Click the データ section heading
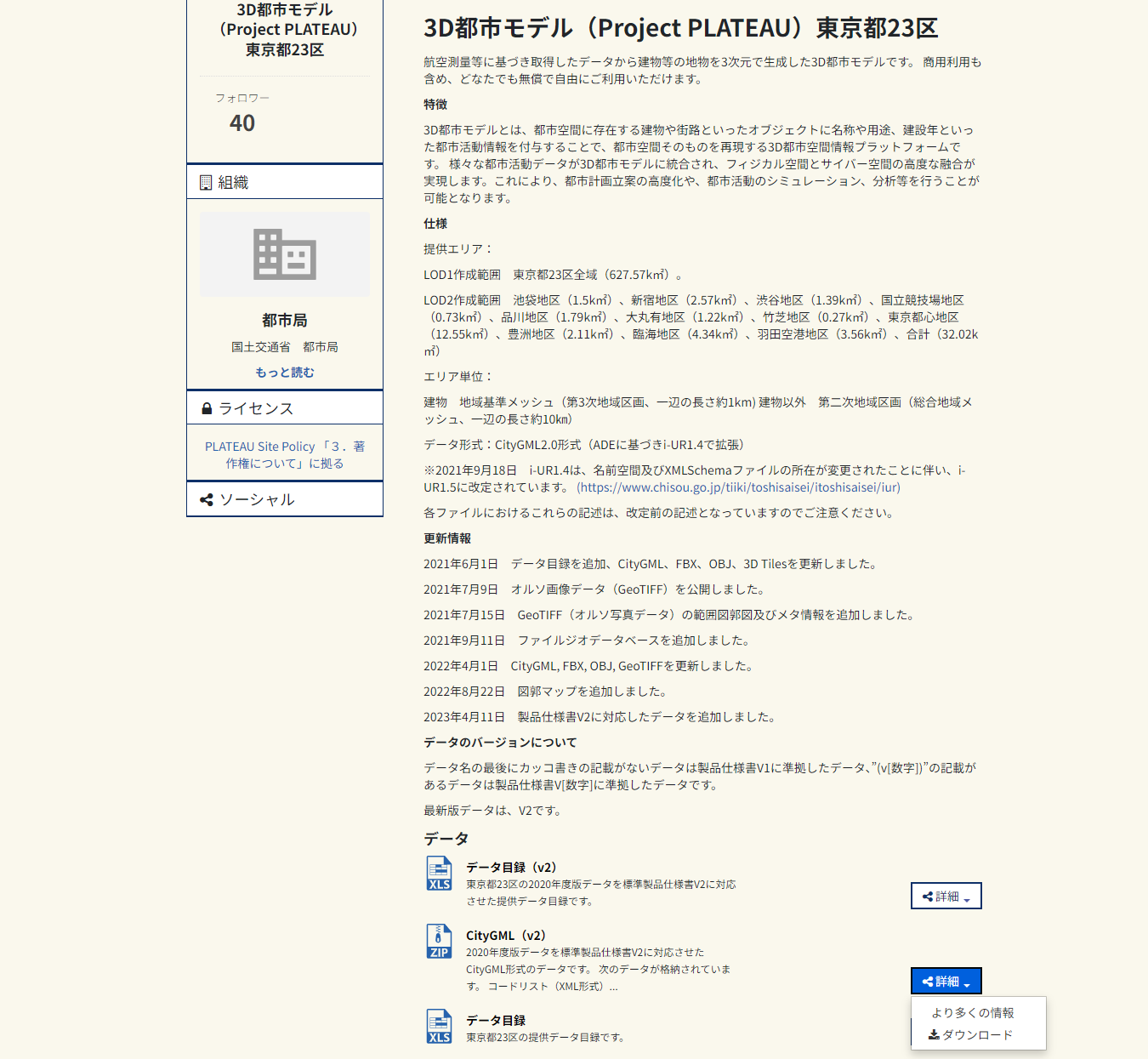 [446, 838]
